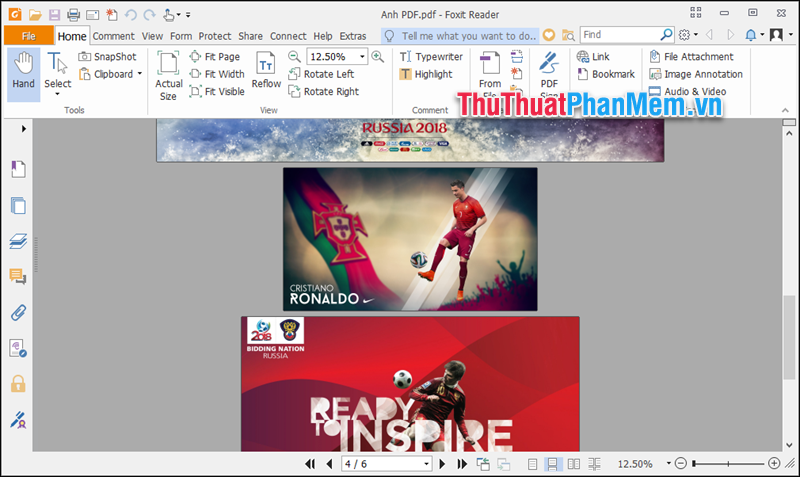Open the Comments side panel
The height and width of the screenshot is (477, 800).
click(x=18, y=277)
